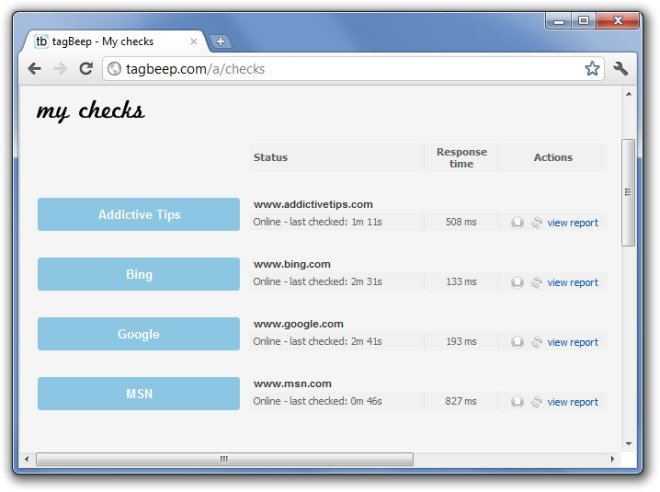Go back with the browser back arrow
Image resolution: width=660 pixels, height=492 pixels.
click(x=35, y=69)
